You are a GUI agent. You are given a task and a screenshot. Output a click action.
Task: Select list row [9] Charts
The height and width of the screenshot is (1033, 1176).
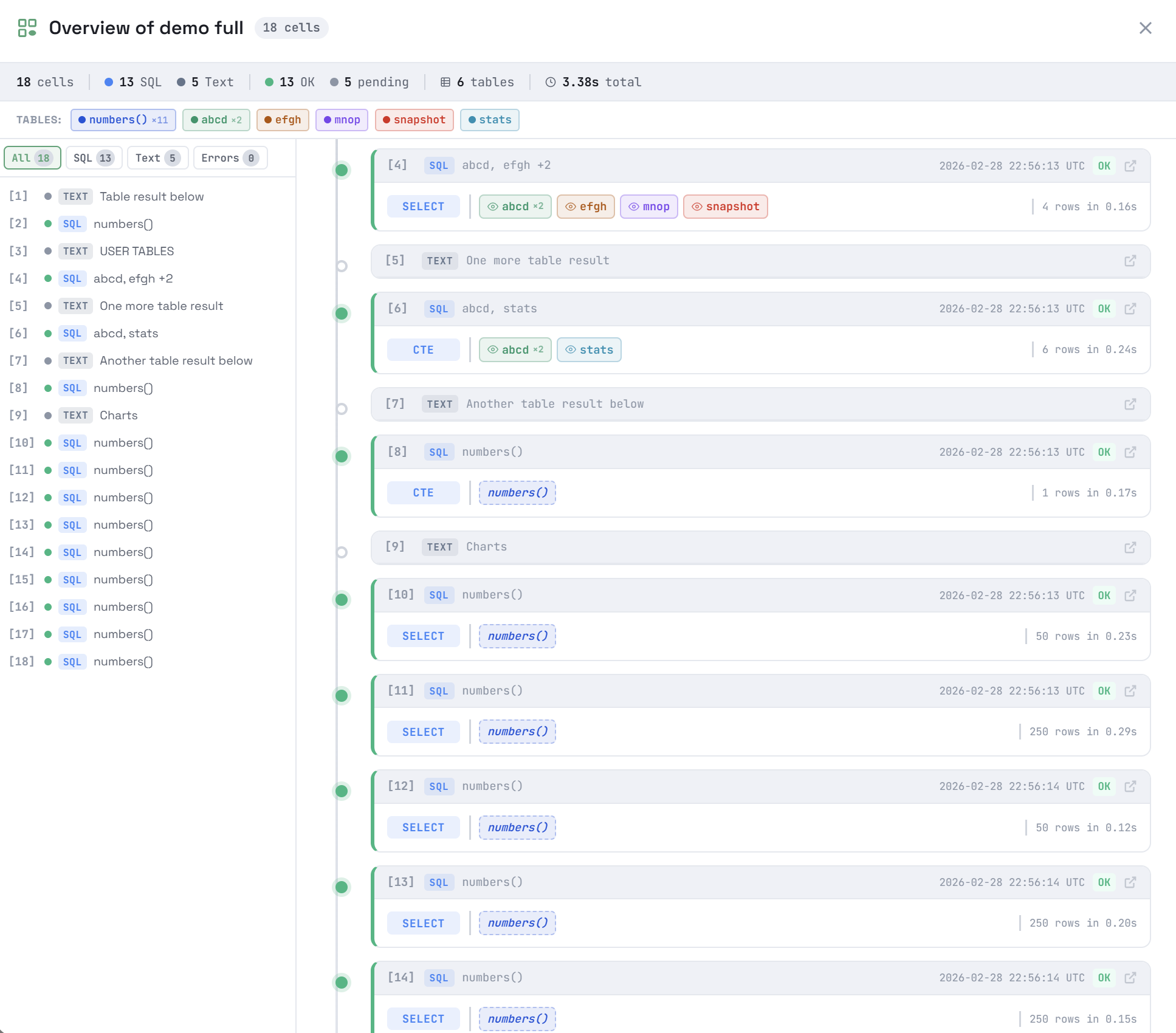click(148, 415)
